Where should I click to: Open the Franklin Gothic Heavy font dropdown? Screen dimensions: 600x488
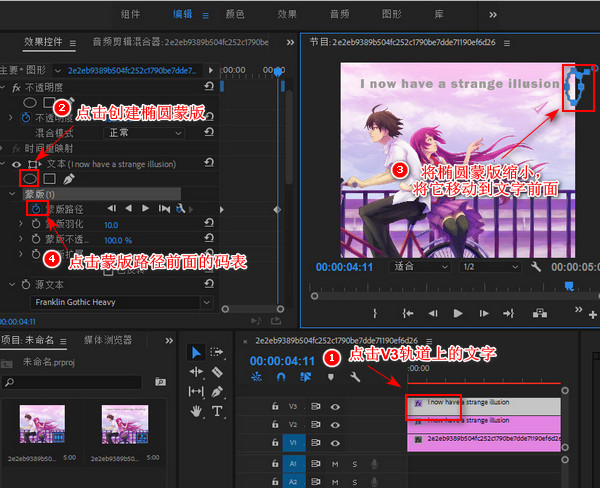click(x=121, y=302)
